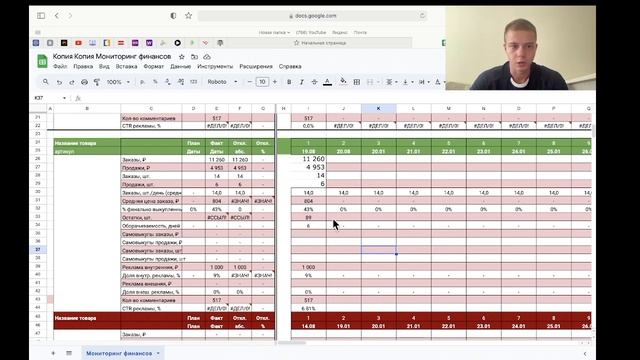The height and width of the screenshot is (360, 640).
Task: Activate the paint format tool
Action: click(x=97, y=82)
